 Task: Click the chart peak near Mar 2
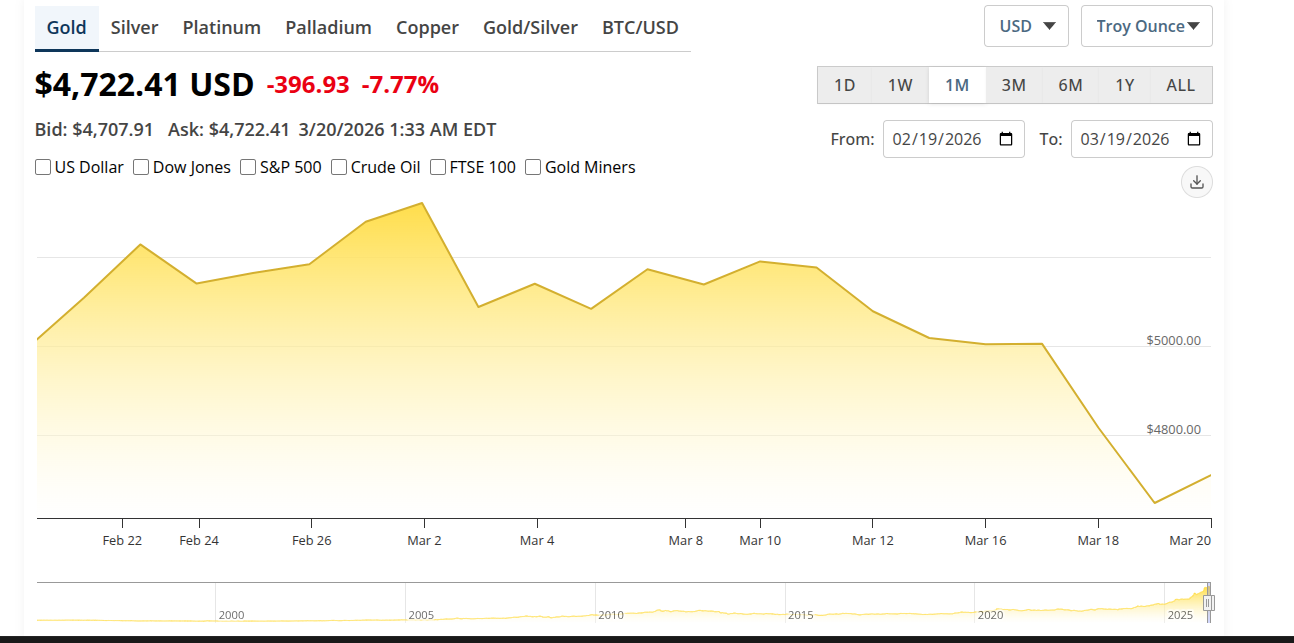(x=423, y=203)
